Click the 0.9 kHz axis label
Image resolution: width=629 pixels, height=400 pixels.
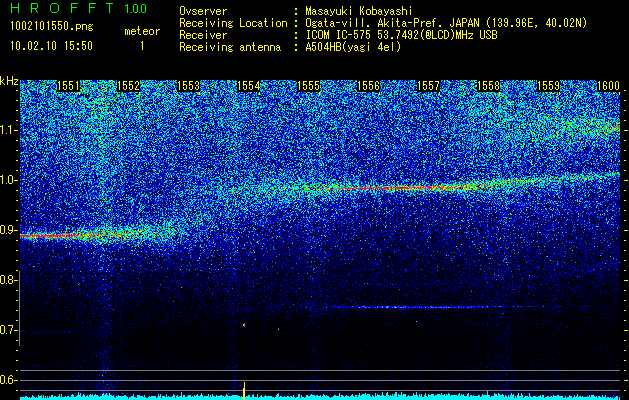9,230
